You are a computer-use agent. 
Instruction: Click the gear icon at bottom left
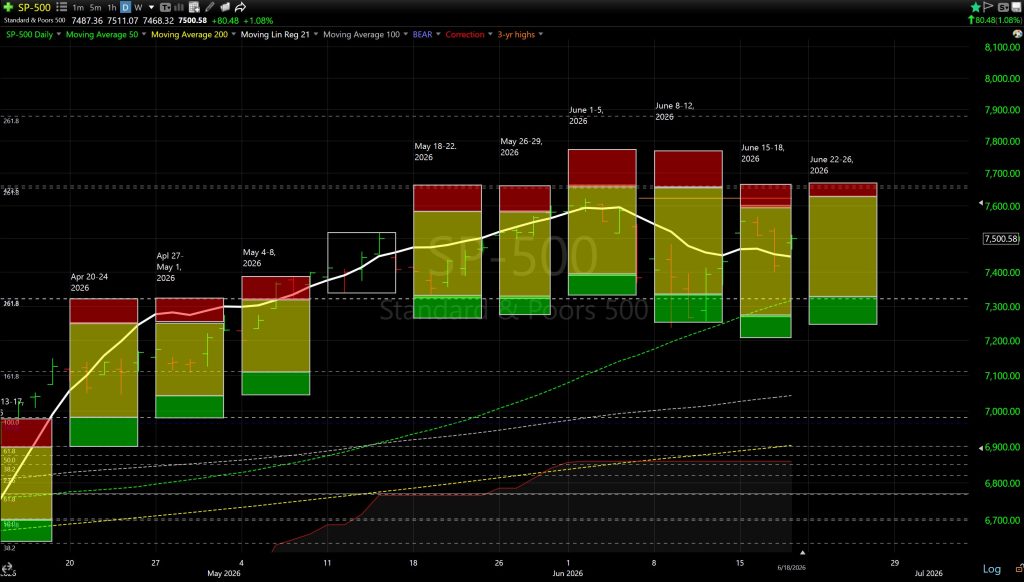click(7, 570)
